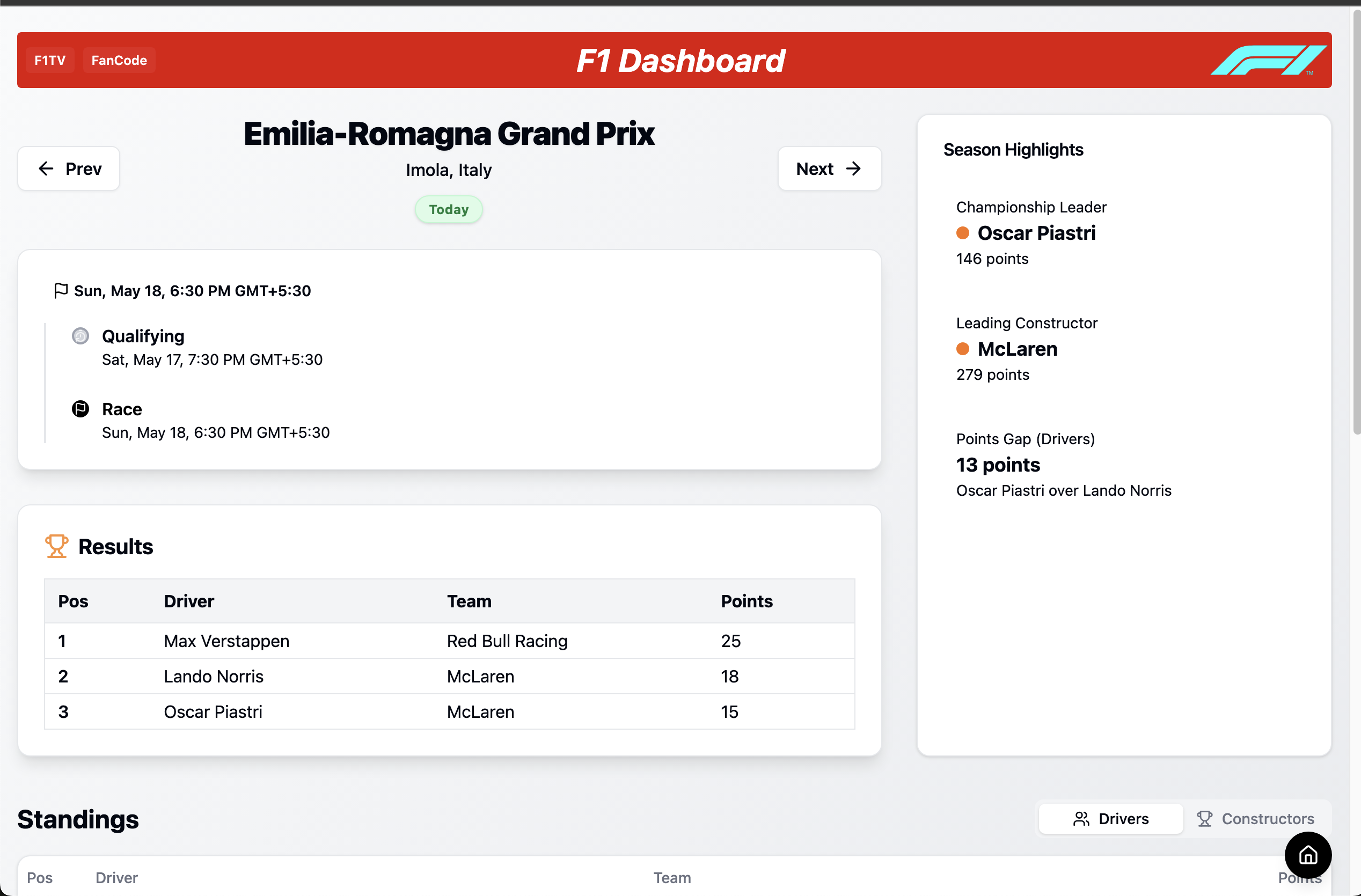The width and height of the screenshot is (1361, 896).
Task: Click the F1 logo in header
Action: tap(1268, 60)
